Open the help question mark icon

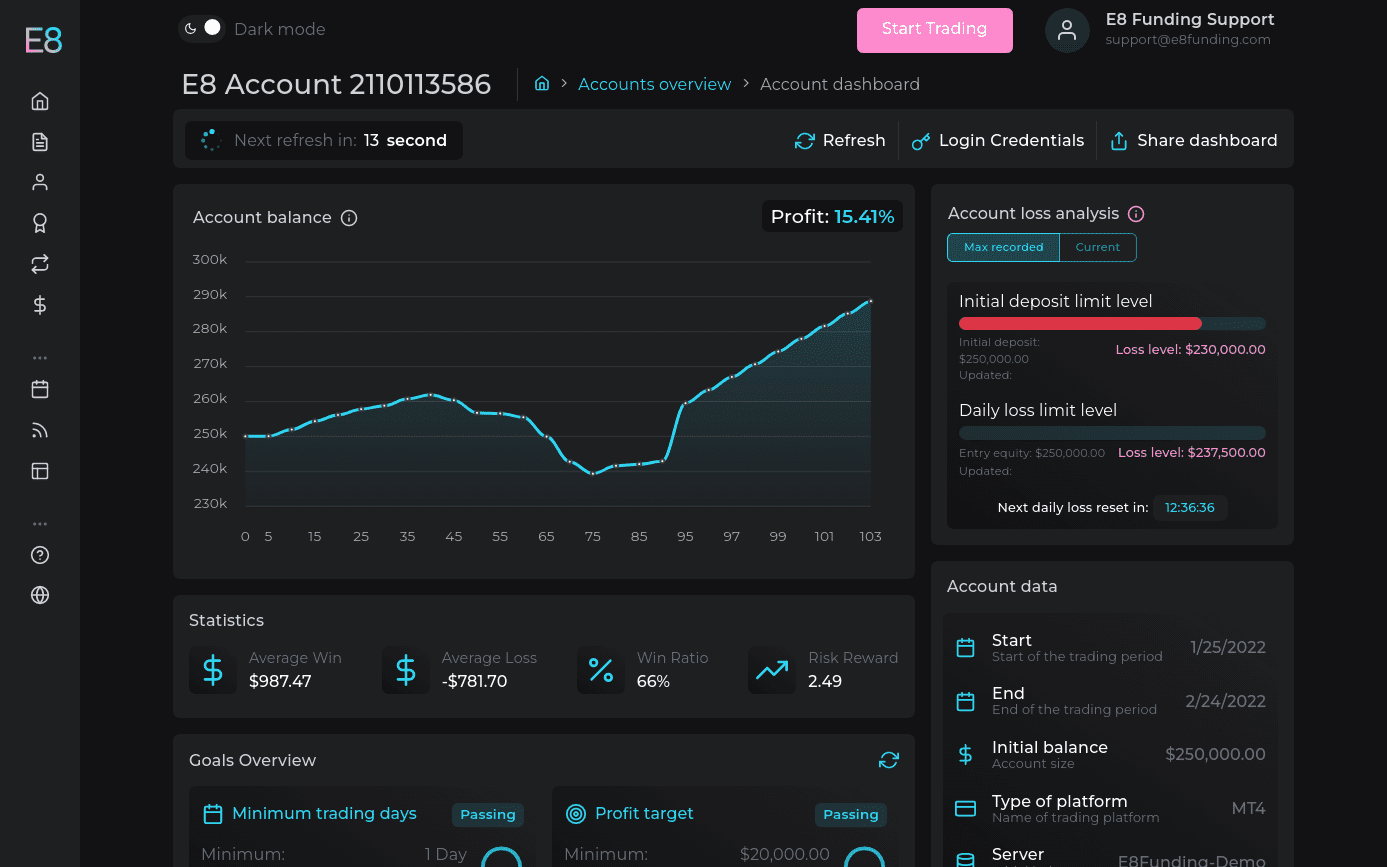pyautogui.click(x=40, y=555)
